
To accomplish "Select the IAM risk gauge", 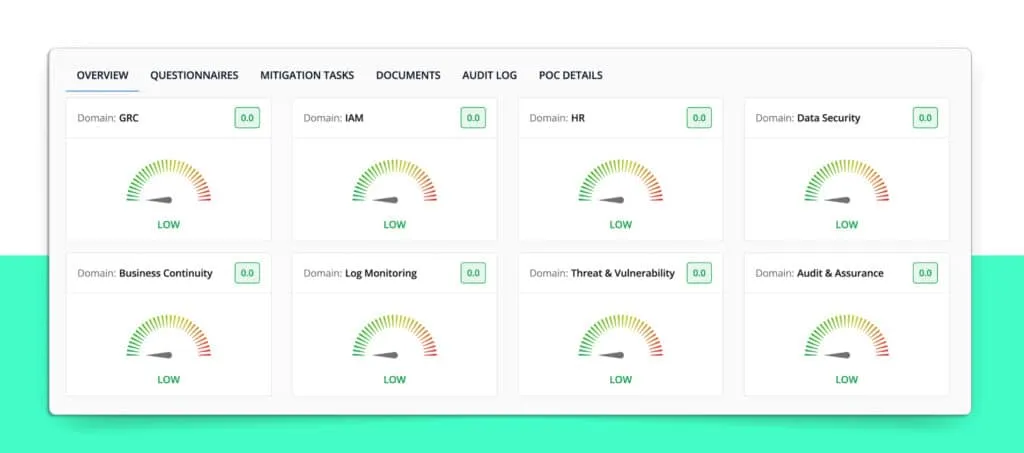I will click(x=394, y=181).
